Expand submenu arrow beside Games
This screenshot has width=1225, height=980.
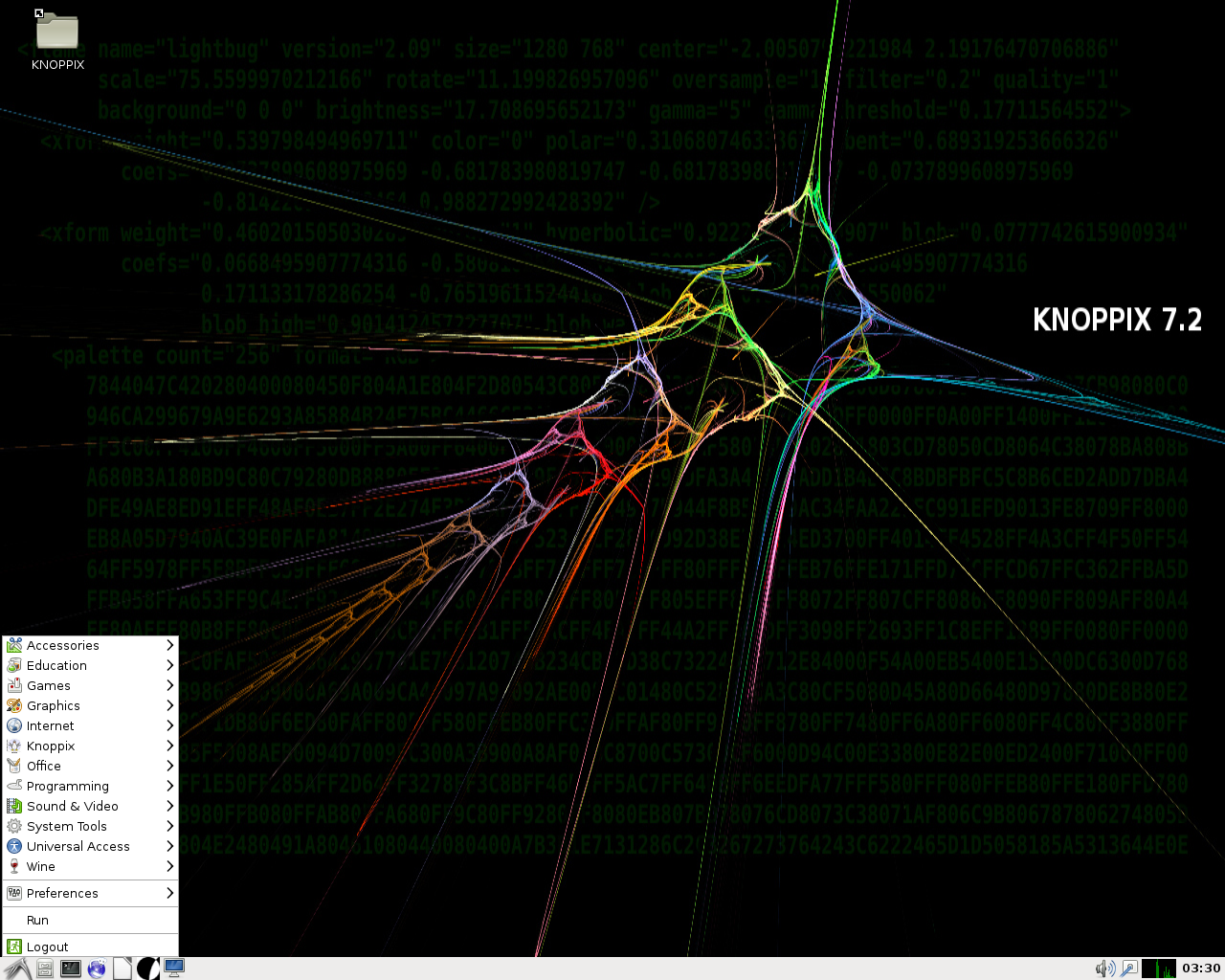(x=169, y=685)
